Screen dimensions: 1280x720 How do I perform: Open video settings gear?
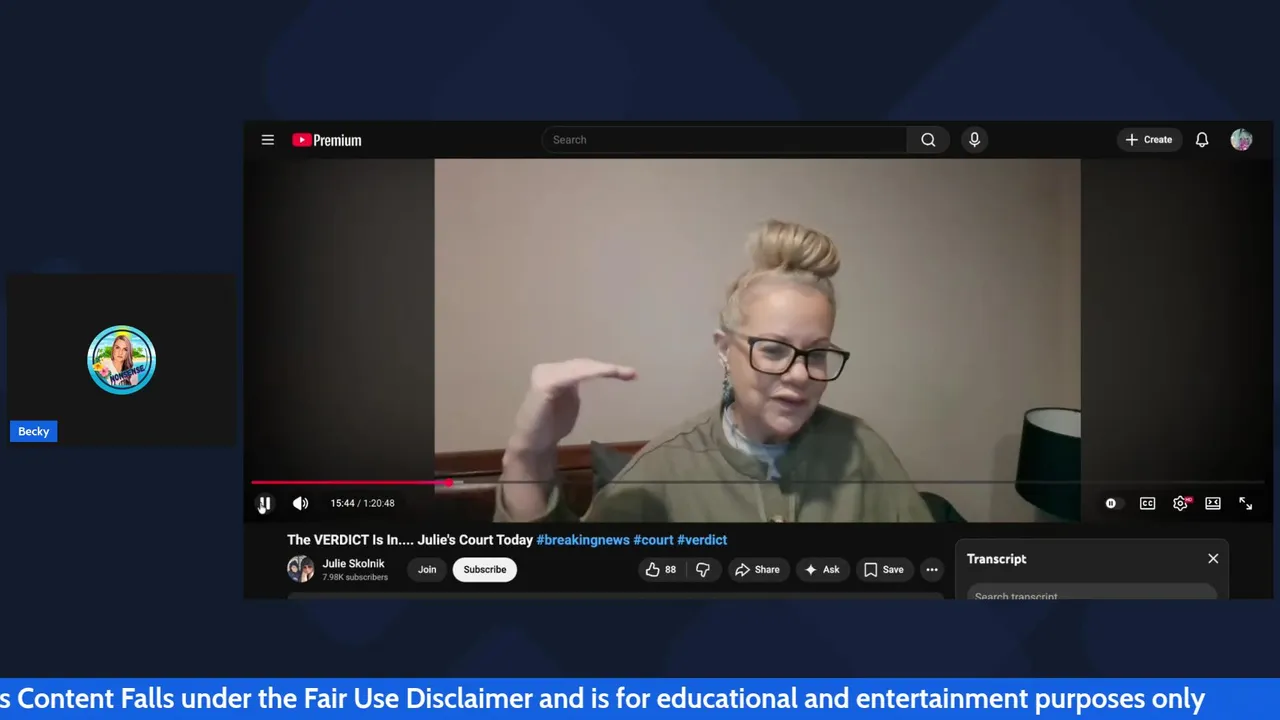point(1181,503)
